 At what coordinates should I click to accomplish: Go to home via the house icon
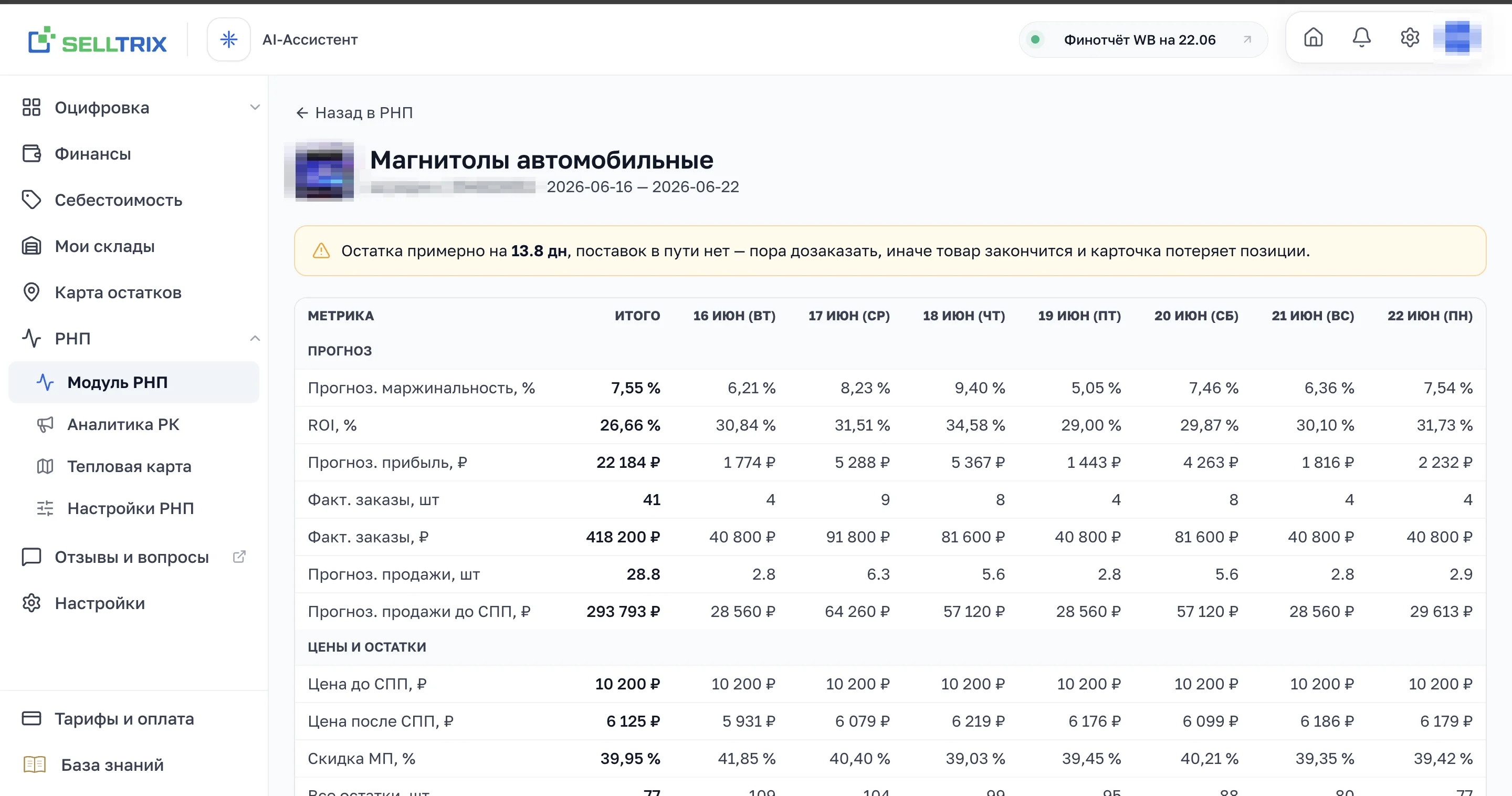(x=1313, y=38)
